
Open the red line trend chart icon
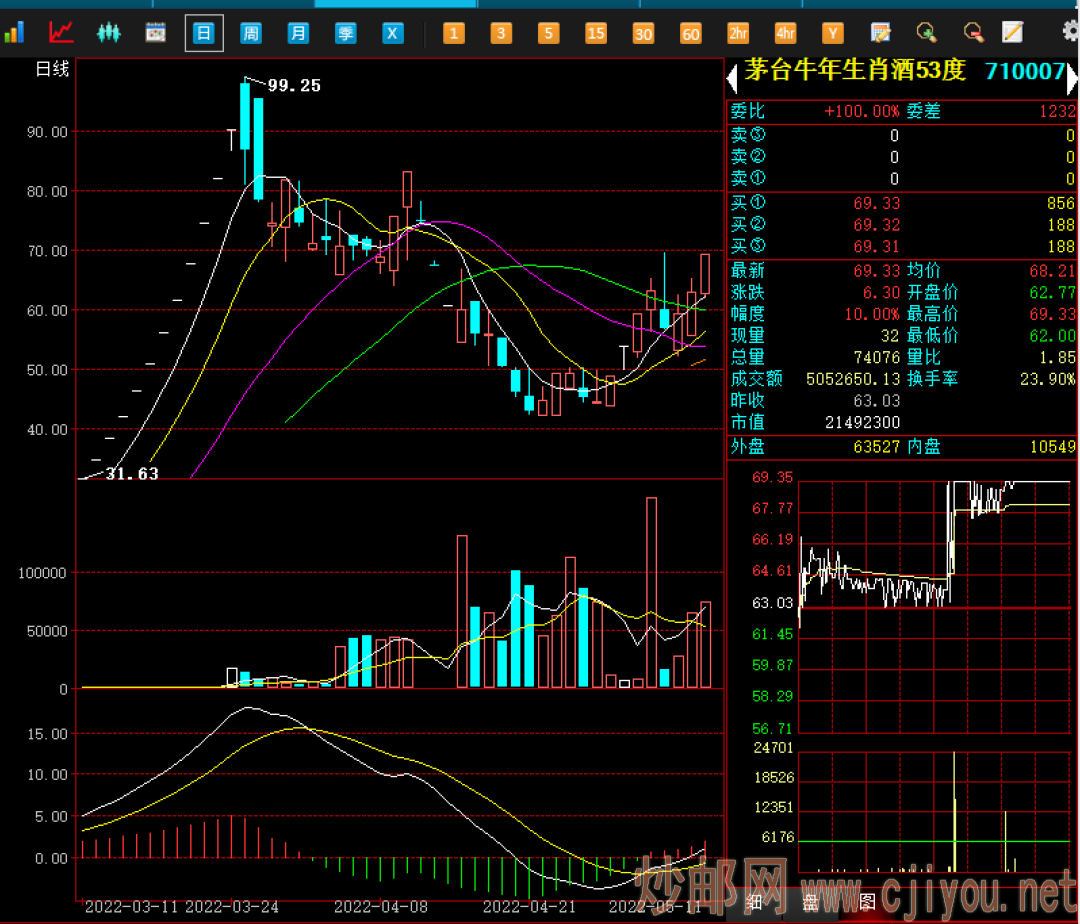click(62, 33)
